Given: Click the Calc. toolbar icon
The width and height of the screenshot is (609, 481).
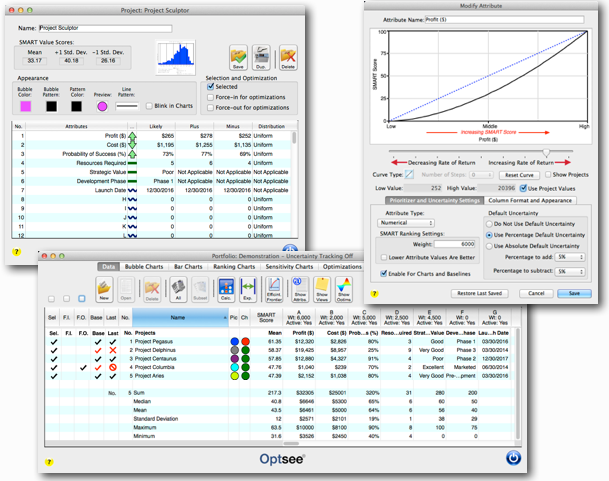Looking at the screenshot, I should [x=224, y=292].
